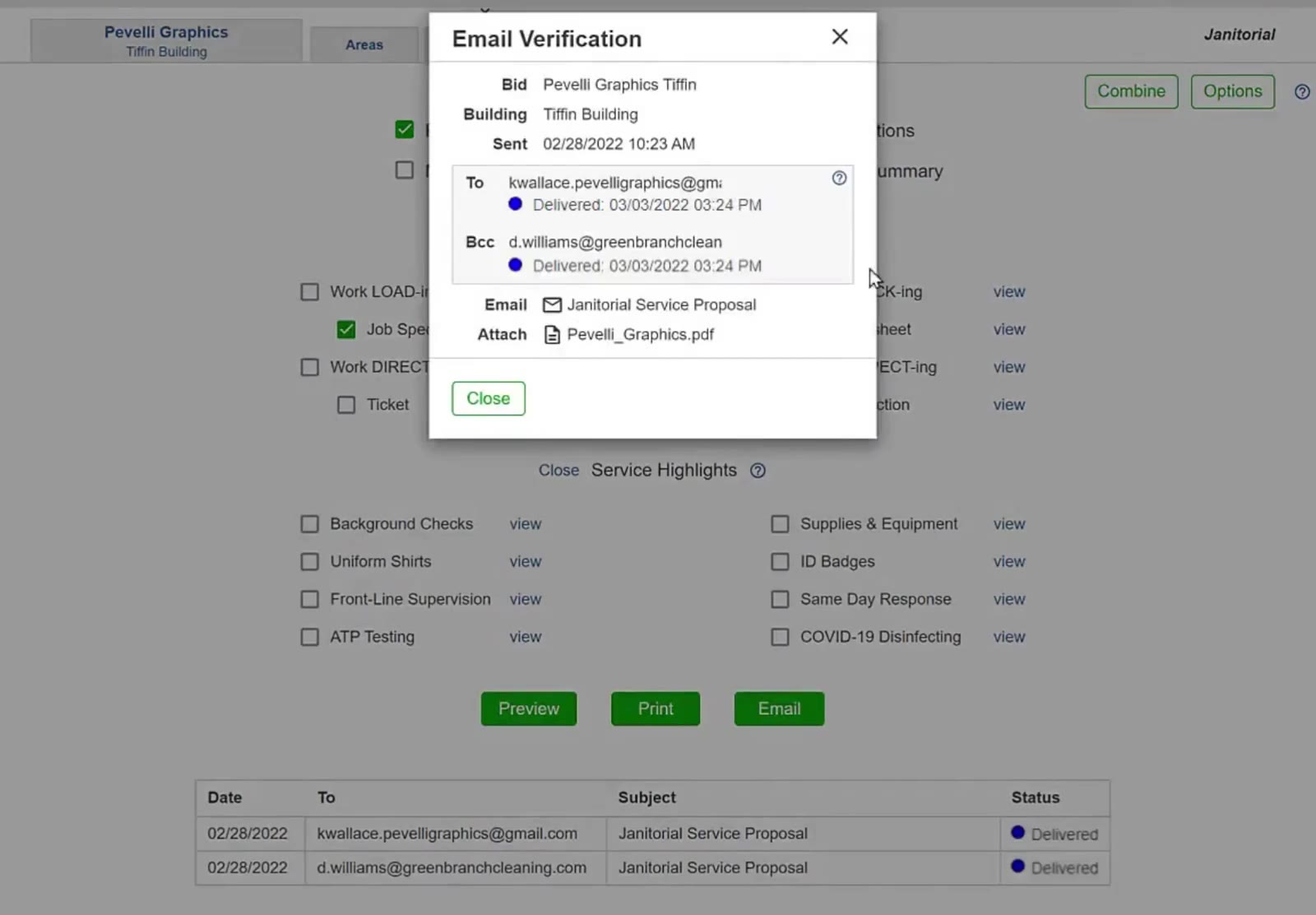Viewport: 1316px width, 915px height.
Task: View COVID-19 Disinfecting details
Action: [x=1008, y=637]
